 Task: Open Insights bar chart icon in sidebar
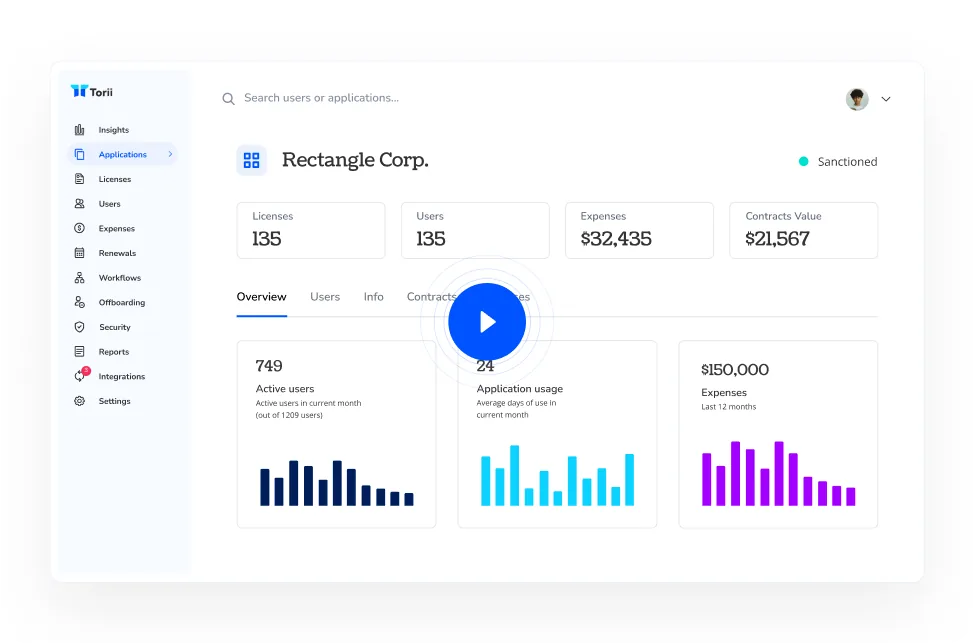(x=79, y=130)
